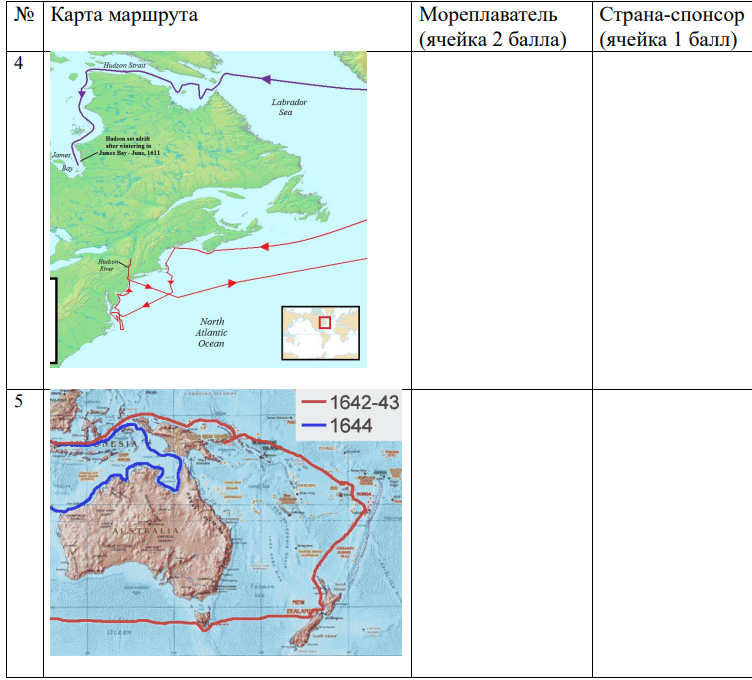Select the Hudson voyage route map
Image resolution: width=752 pixels, height=680 pixels.
208,210
